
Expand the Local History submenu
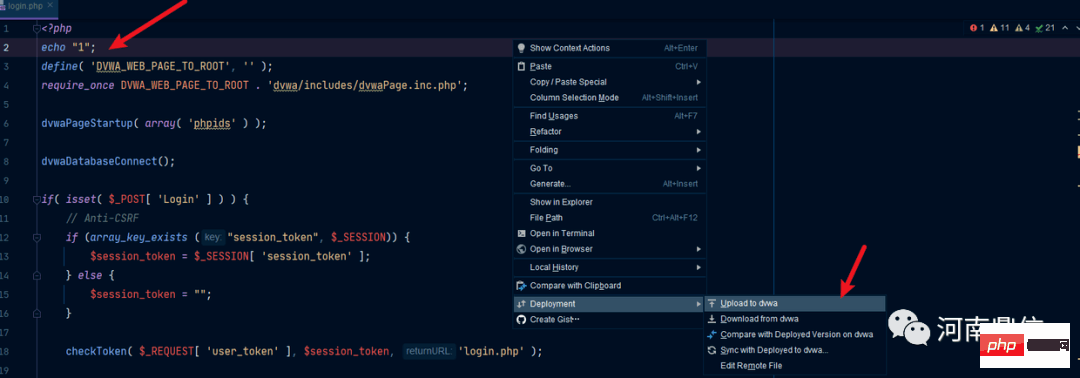click(x=698, y=267)
